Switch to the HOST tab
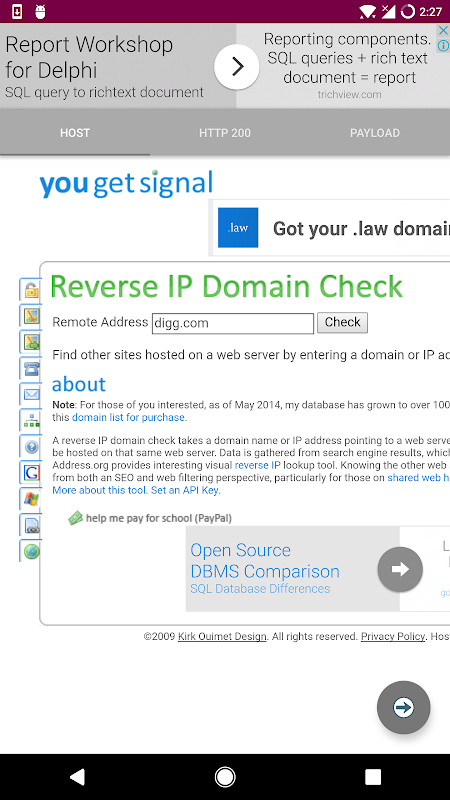Viewport: 450px width, 800px height. (75, 133)
